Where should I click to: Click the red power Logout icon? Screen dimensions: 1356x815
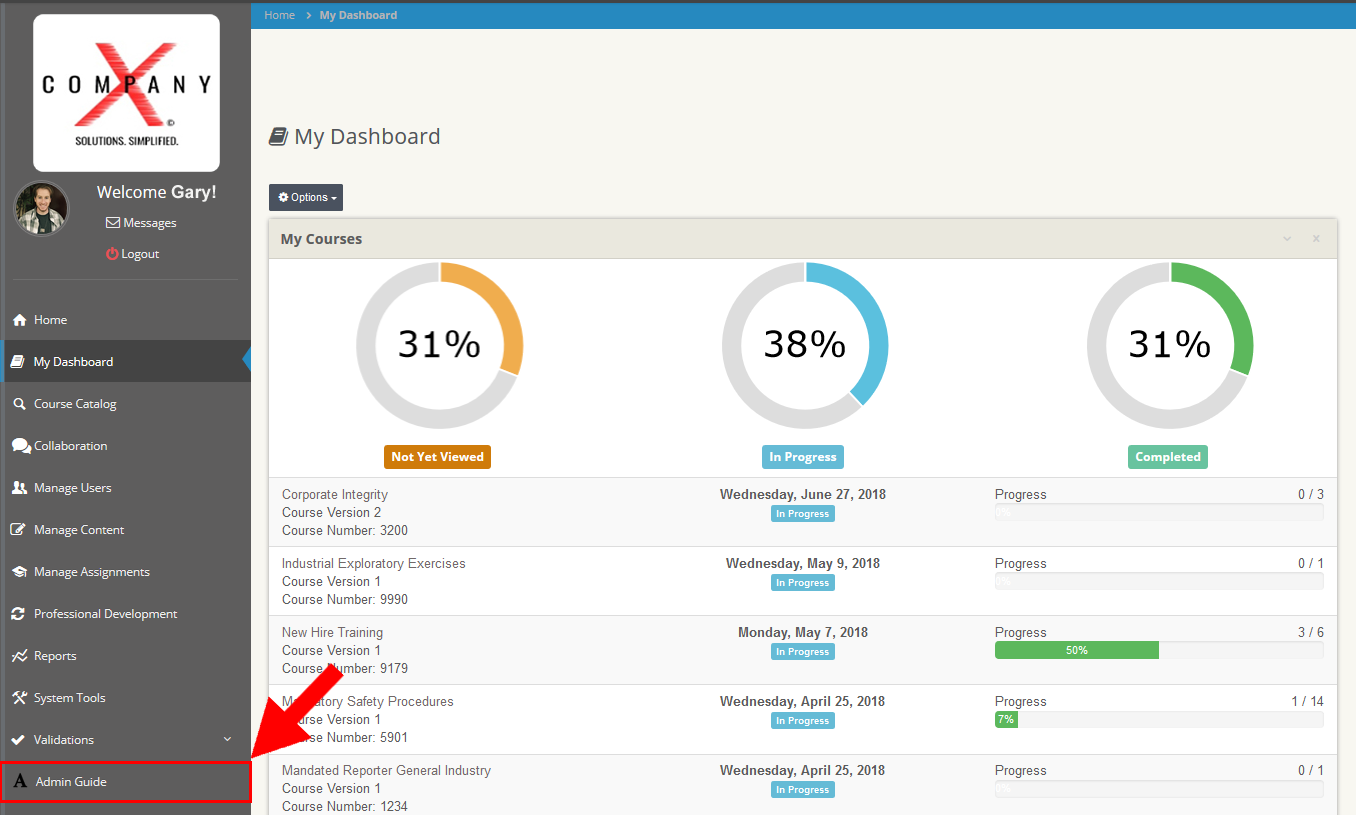112,254
